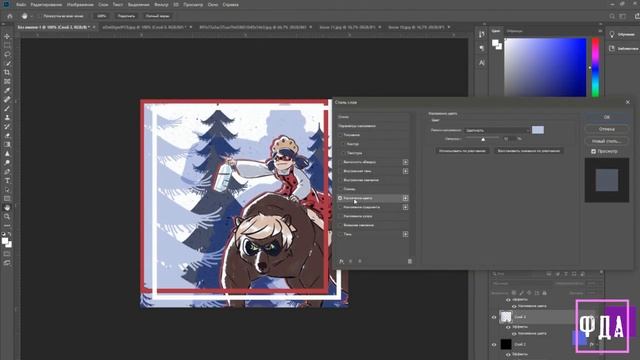Select the Lasso tool
The width and height of the screenshot is (640, 360).
click(7, 54)
